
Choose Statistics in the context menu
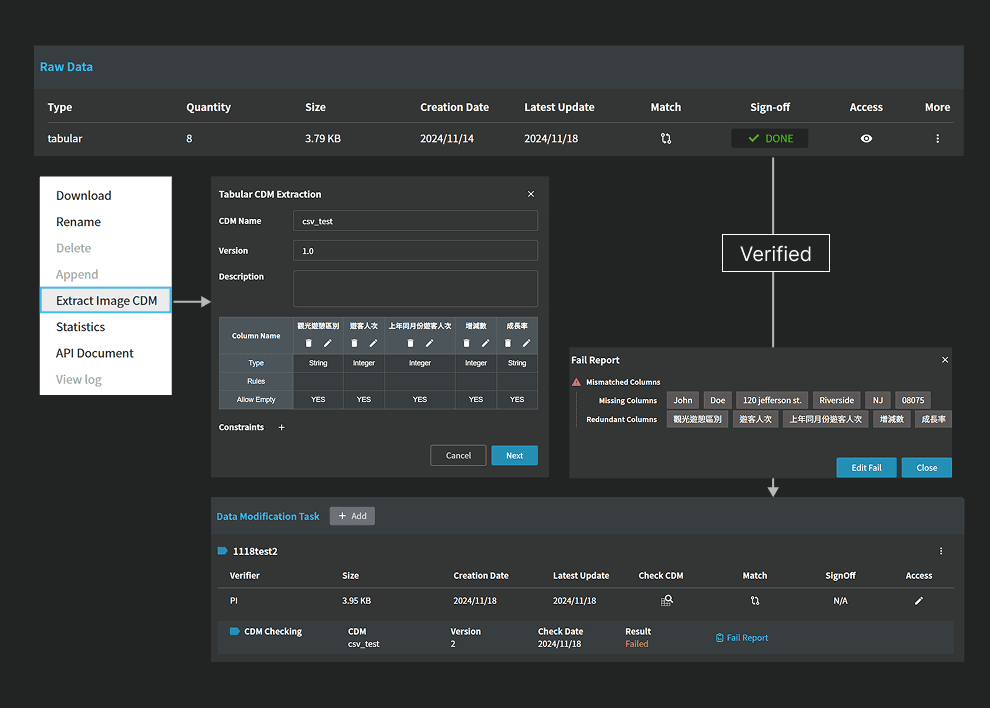coord(80,327)
